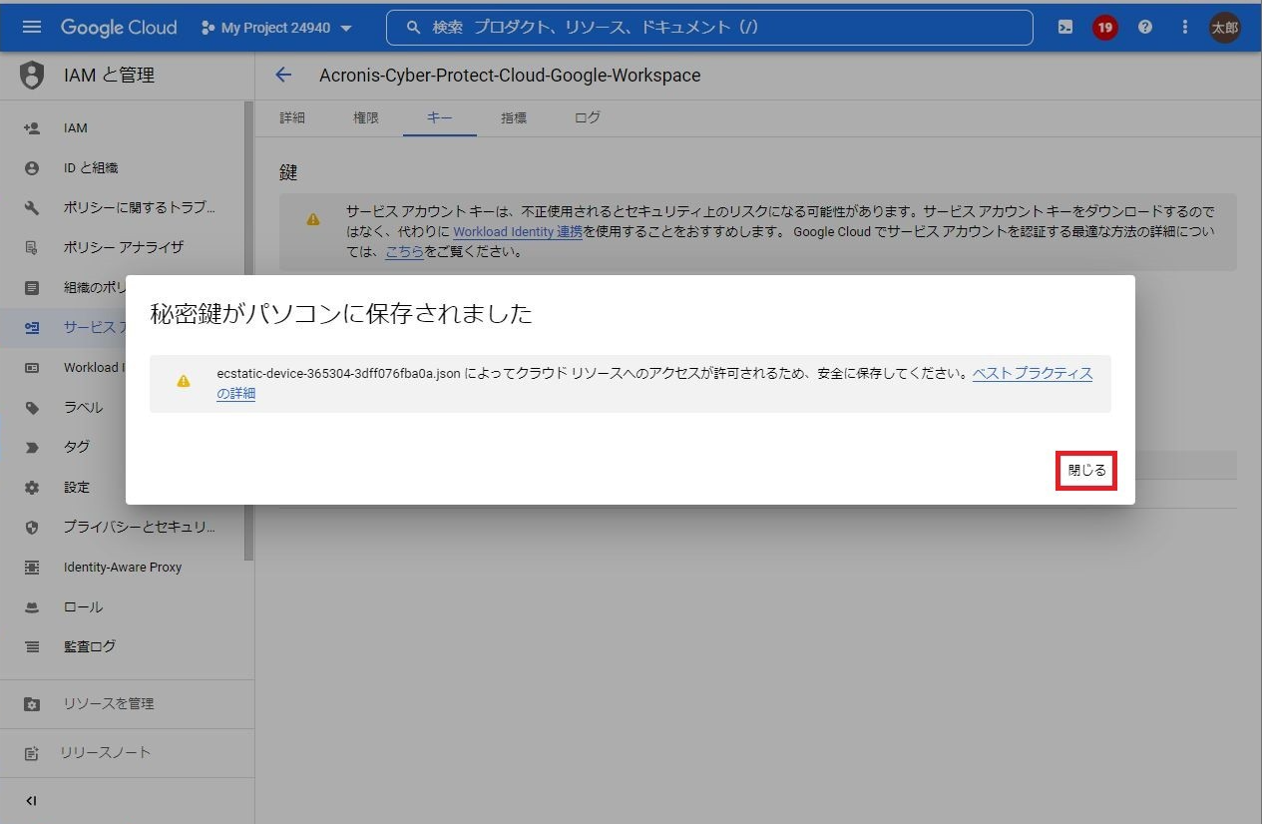Screen dimensions: 1262x824
Task: Click the warning triangle in the 鍵 banner
Action: tap(313, 219)
